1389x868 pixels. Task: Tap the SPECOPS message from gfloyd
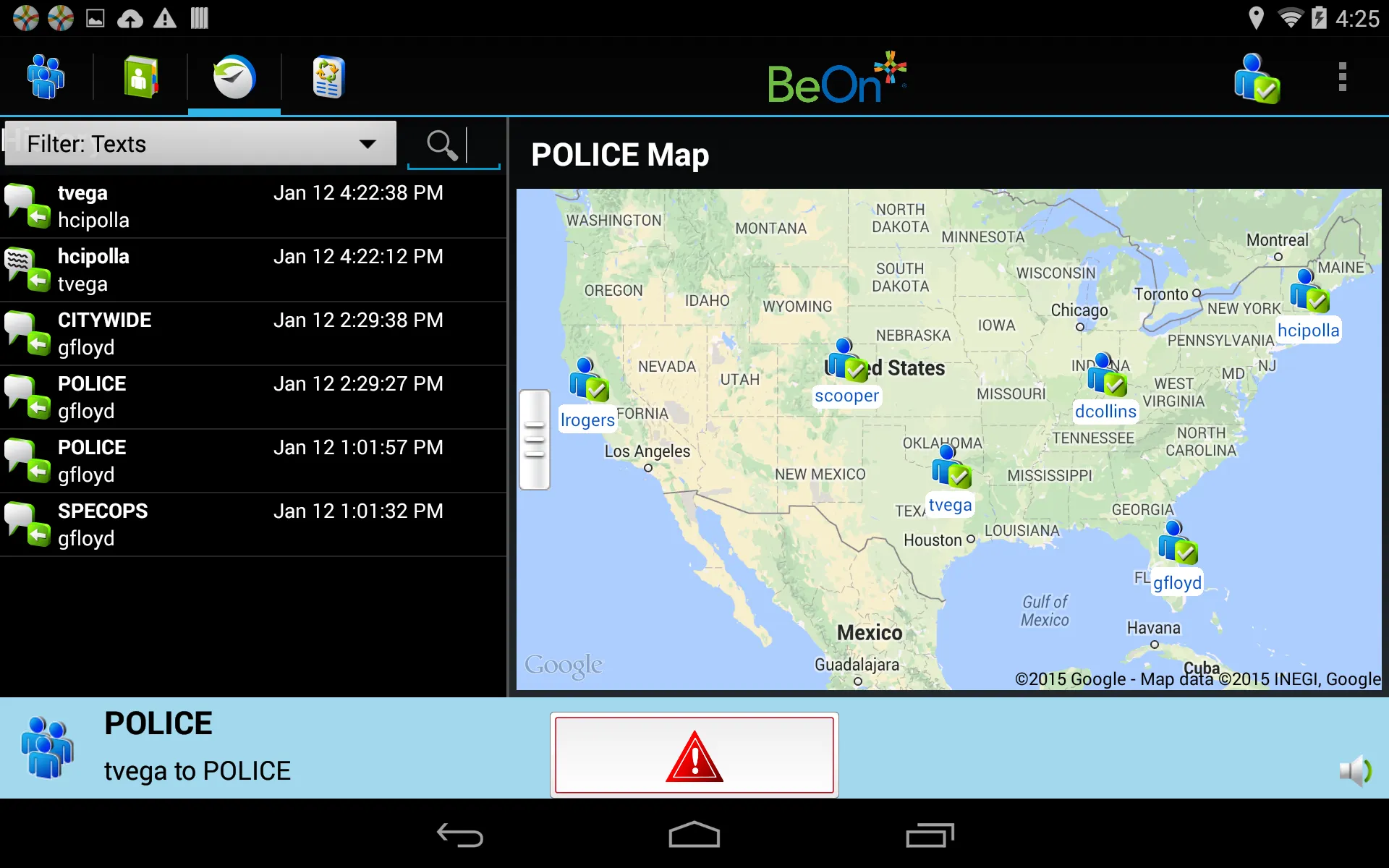253,524
